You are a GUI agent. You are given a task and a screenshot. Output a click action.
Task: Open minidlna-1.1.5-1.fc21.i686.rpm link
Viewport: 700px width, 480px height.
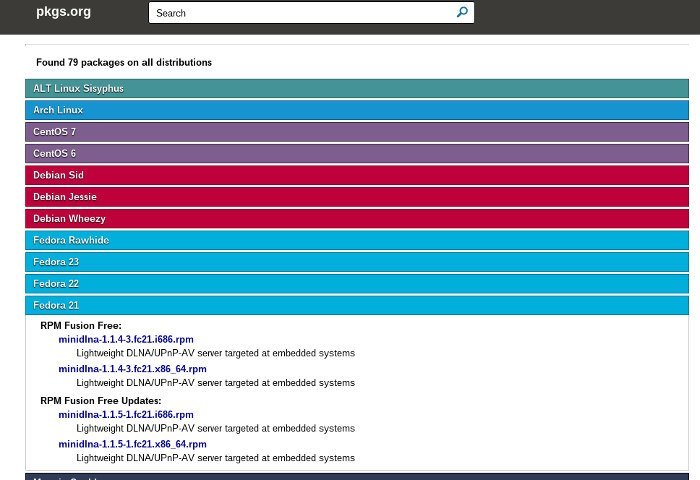[126, 414]
